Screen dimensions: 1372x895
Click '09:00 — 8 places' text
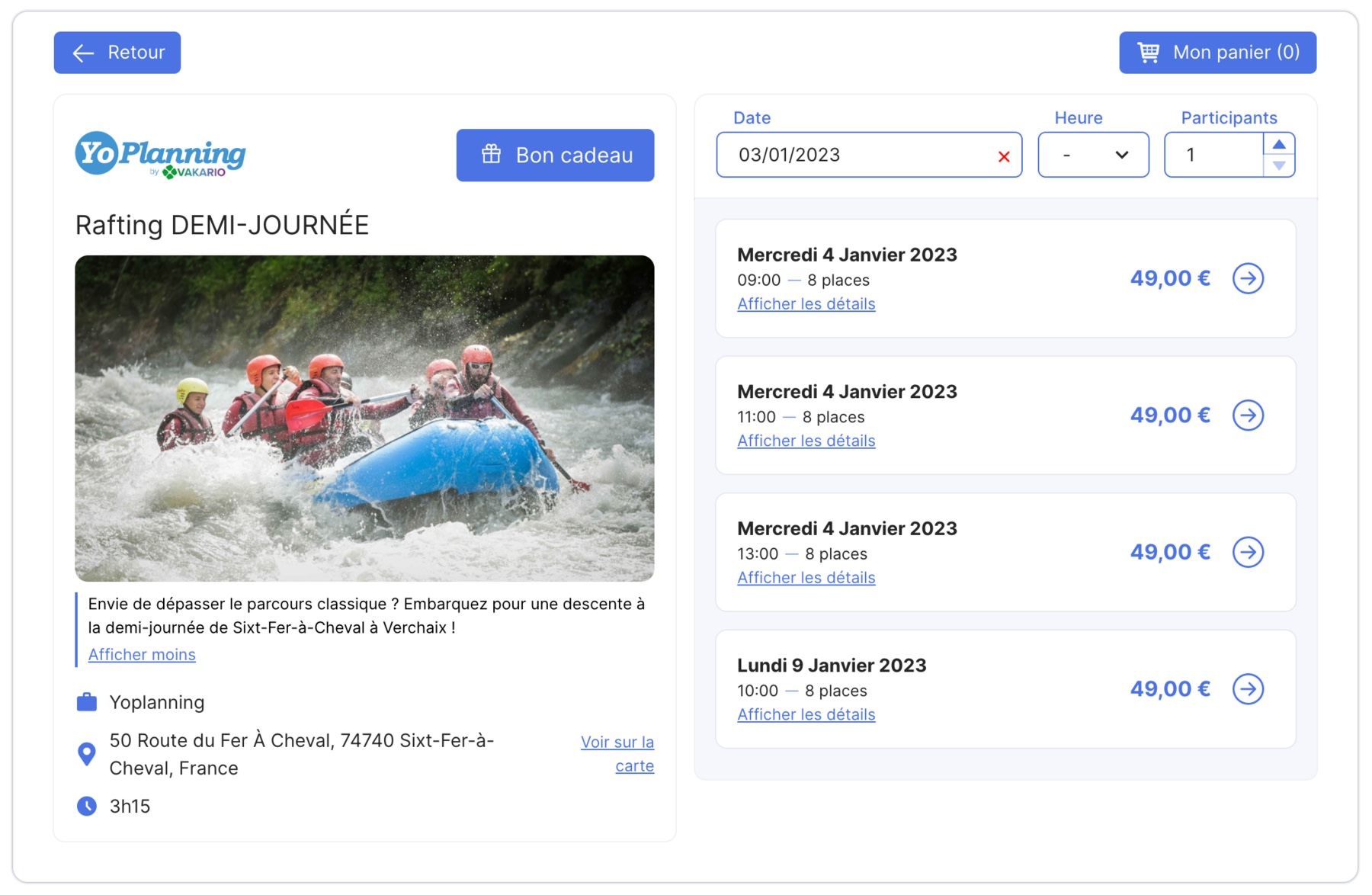tap(803, 280)
